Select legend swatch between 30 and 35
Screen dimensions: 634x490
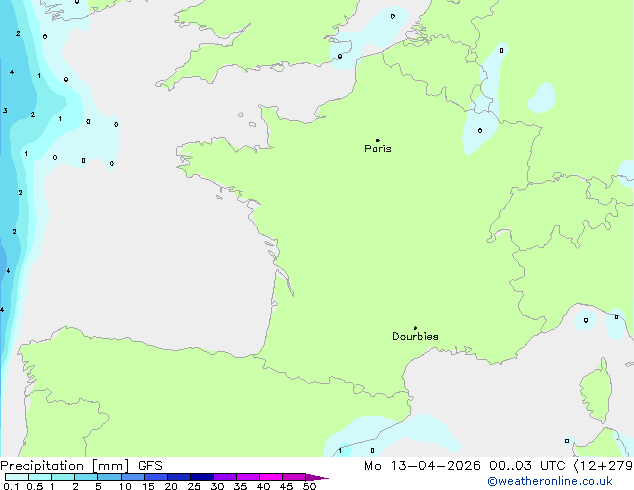(x=225, y=477)
